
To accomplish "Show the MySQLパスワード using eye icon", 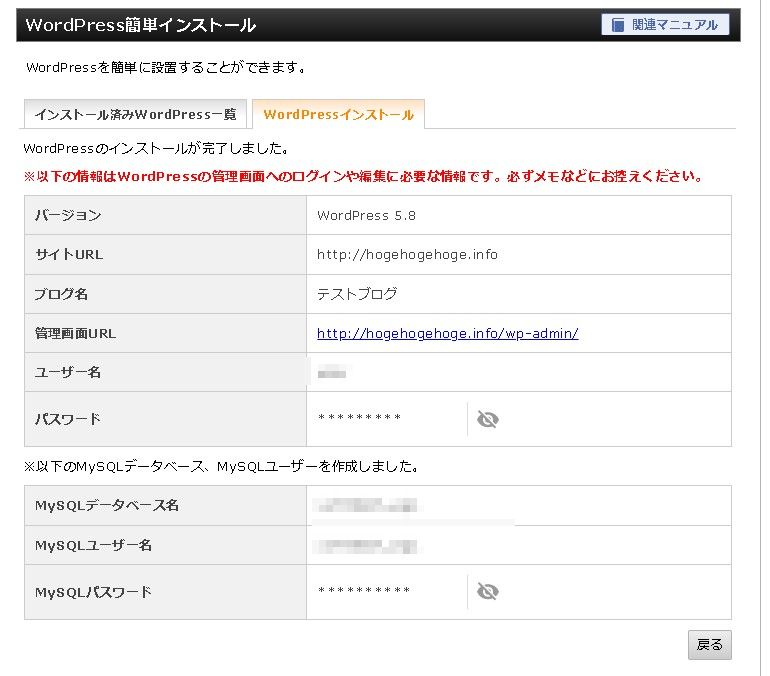I will pos(488,592).
